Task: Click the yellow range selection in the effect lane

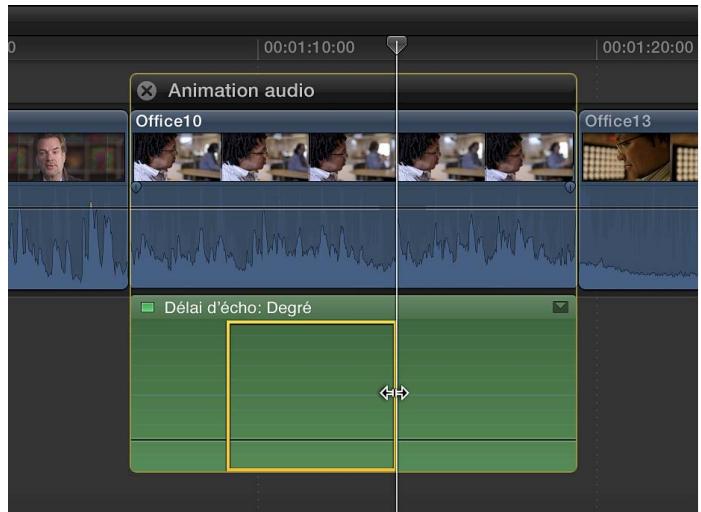Action: [x=312, y=396]
